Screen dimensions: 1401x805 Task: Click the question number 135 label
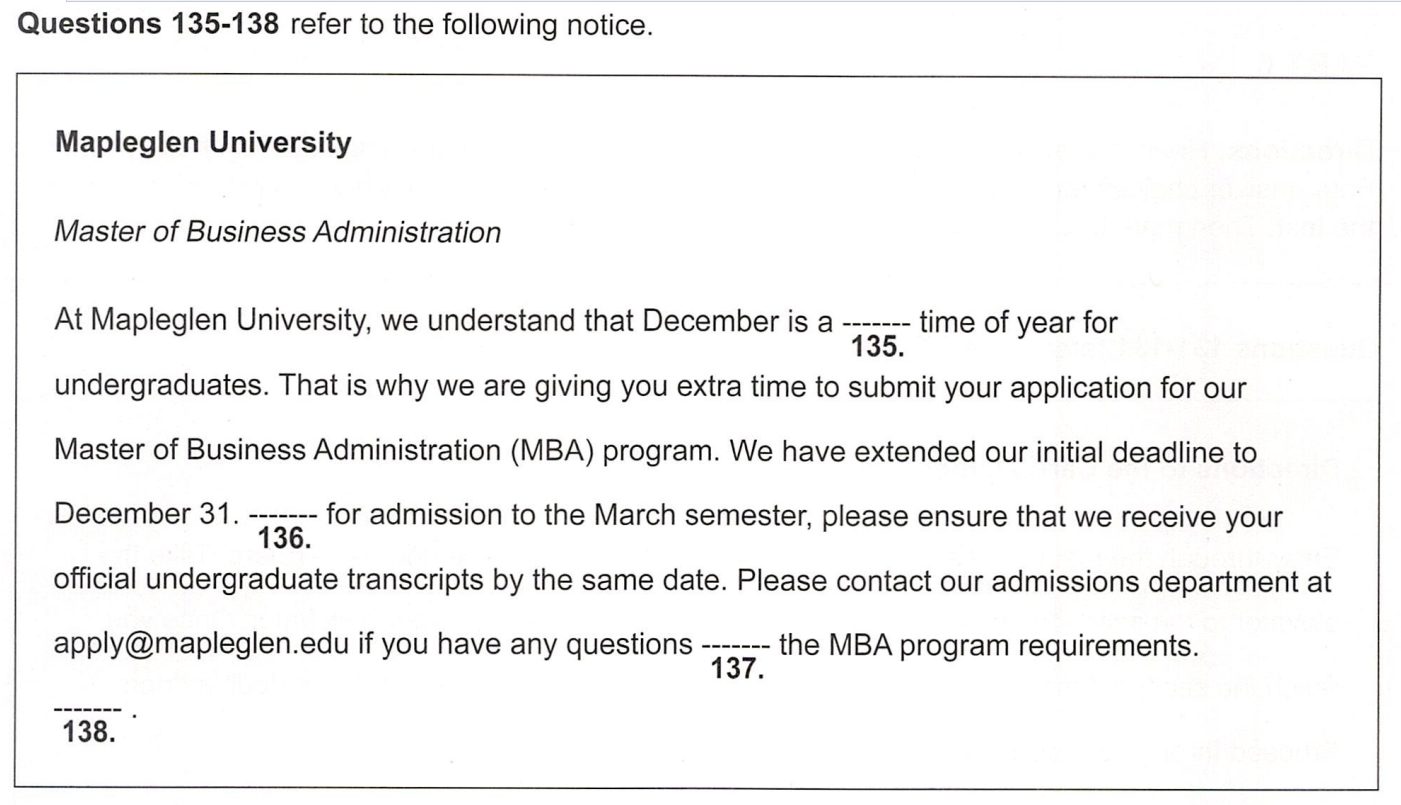pos(877,347)
